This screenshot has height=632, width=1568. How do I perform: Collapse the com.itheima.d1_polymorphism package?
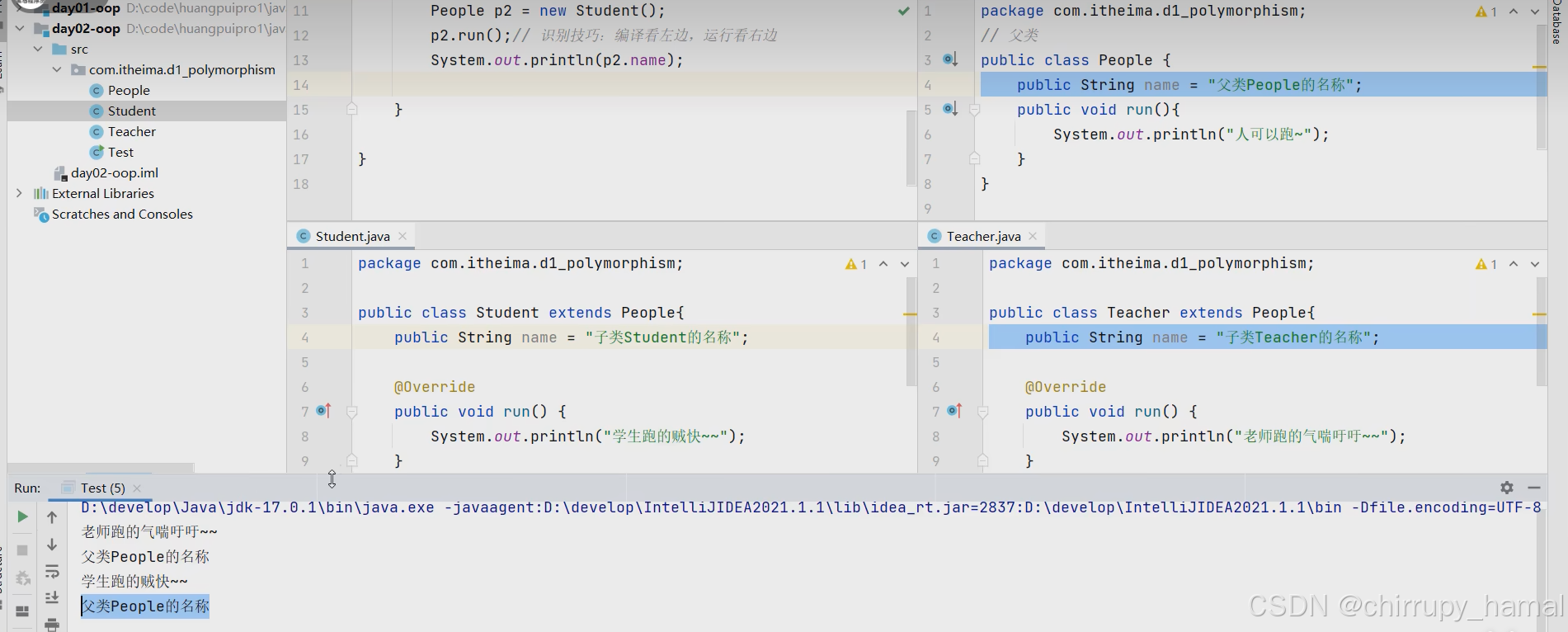tap(57, 69)
